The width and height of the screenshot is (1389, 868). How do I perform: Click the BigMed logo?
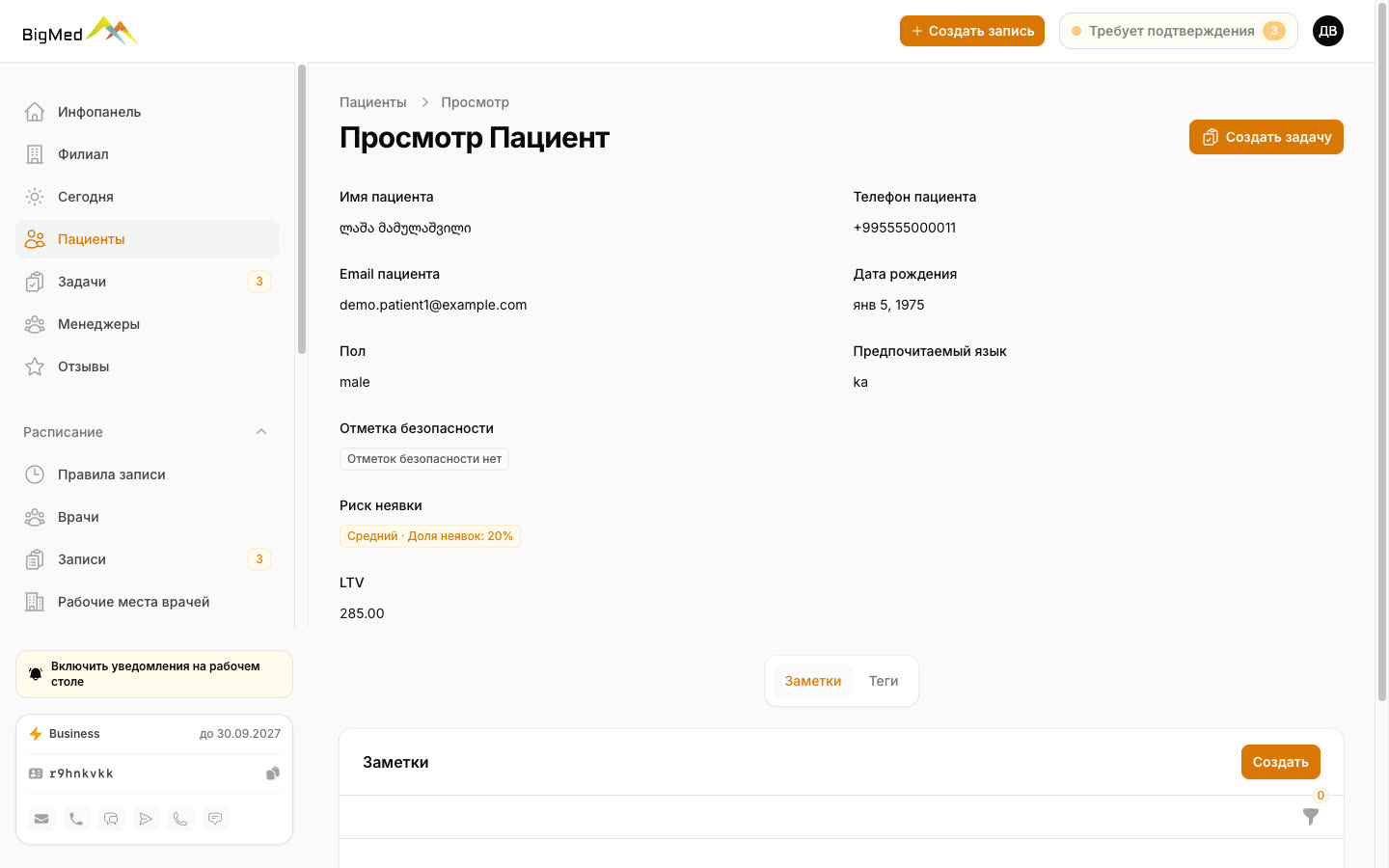point(80,31)
